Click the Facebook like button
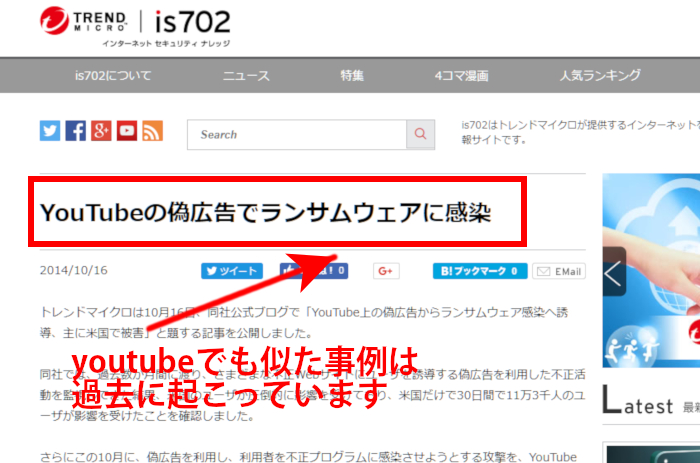 (x=314, y=271)
